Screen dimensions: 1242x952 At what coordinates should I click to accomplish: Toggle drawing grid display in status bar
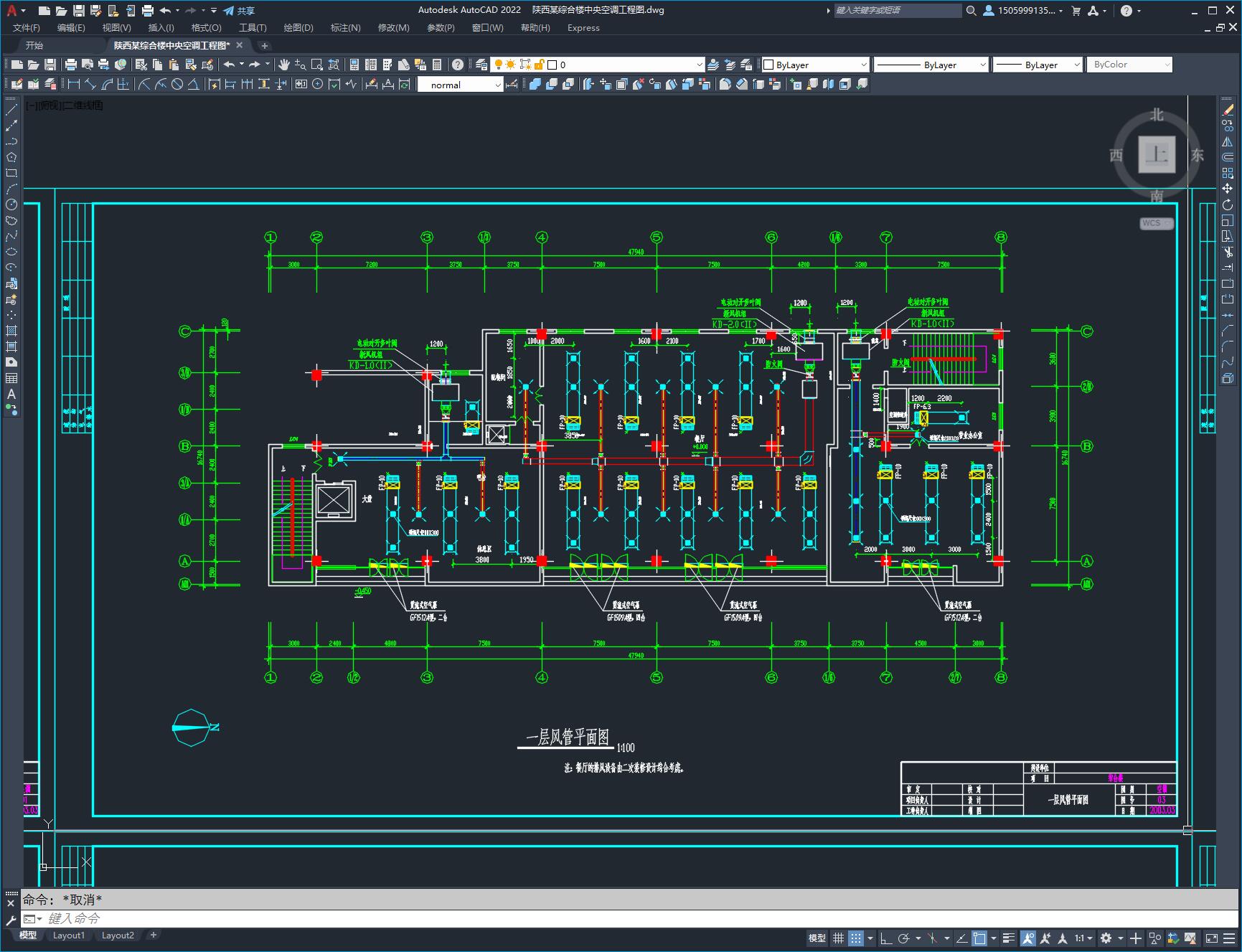click(838, 938)
